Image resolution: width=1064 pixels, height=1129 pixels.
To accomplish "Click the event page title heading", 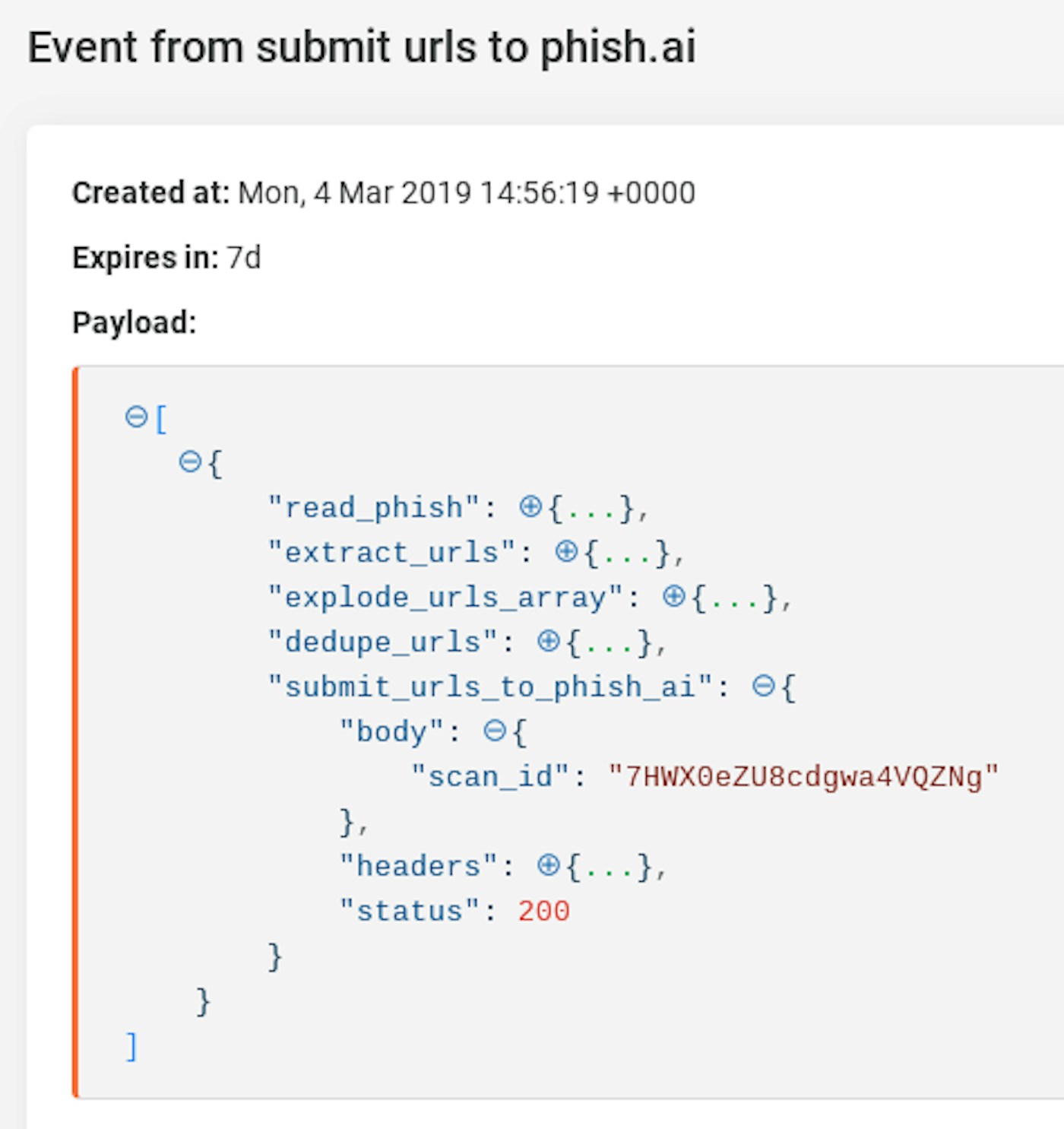I will point(362,47).
